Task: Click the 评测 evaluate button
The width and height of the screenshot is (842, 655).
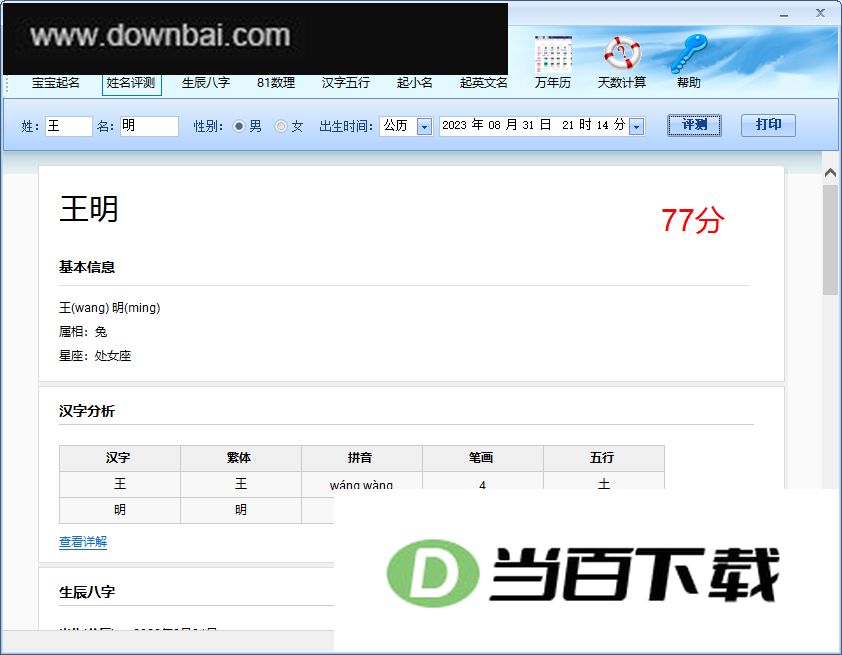Action: [694, 125]
